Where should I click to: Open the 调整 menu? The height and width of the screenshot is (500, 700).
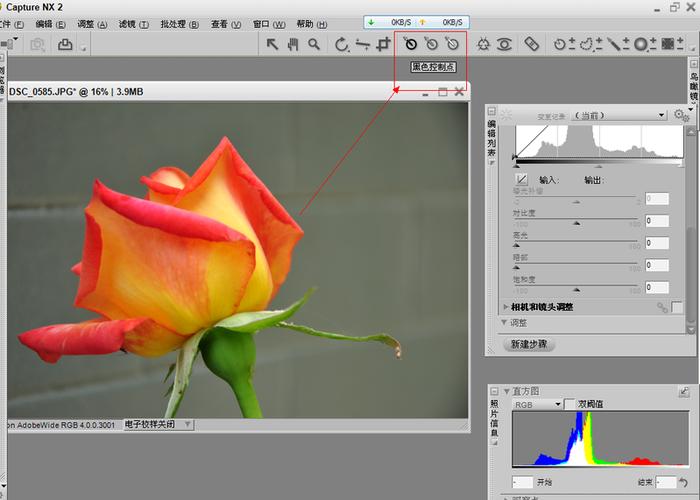(x=92, y=24)
